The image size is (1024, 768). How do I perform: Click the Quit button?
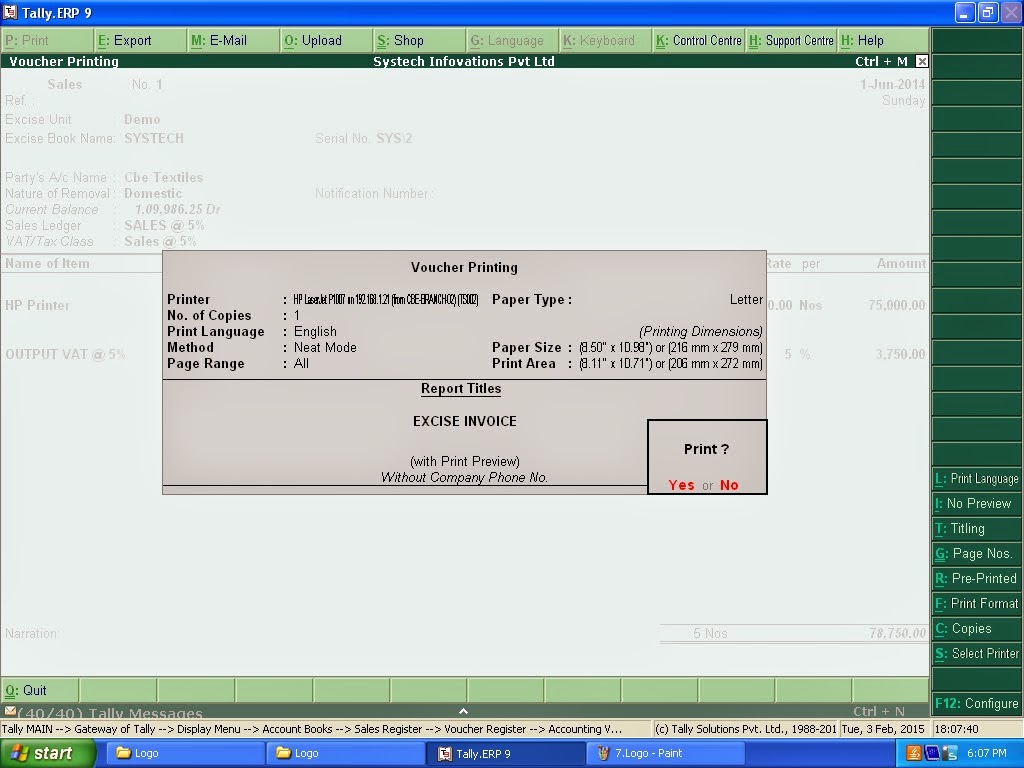40,690
